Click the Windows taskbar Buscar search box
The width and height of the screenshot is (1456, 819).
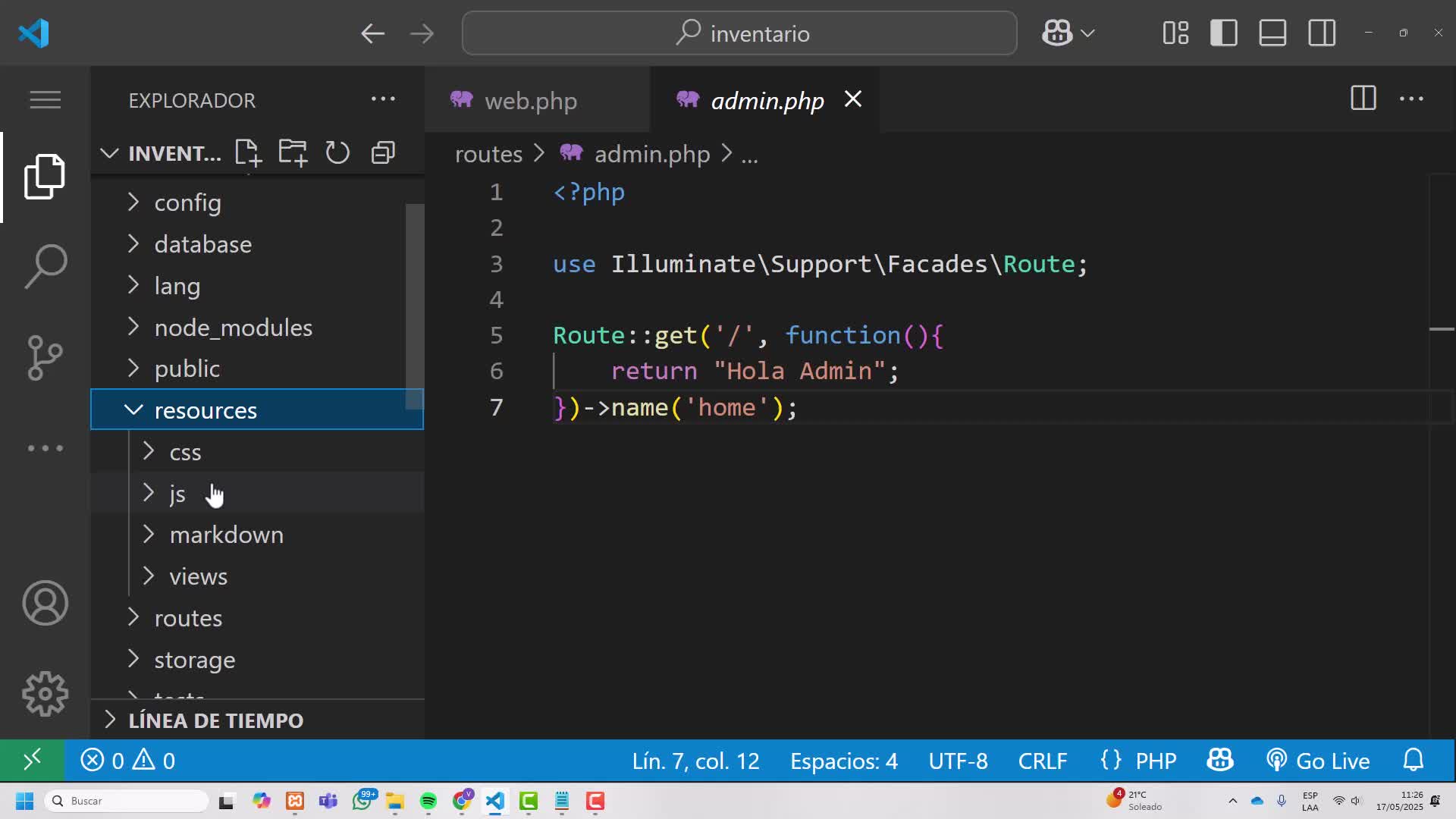tap(127, 801)
